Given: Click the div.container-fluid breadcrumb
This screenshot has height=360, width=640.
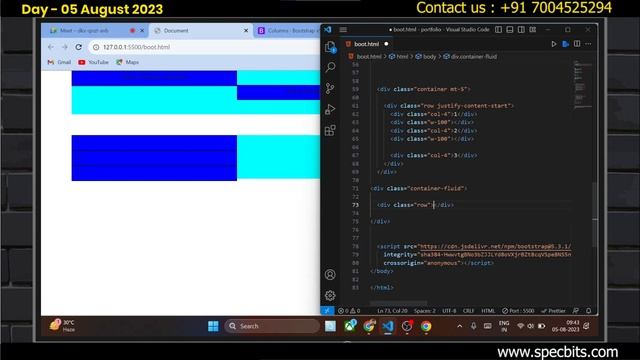Looking at the screenshot, I should (x=473, y=57).
